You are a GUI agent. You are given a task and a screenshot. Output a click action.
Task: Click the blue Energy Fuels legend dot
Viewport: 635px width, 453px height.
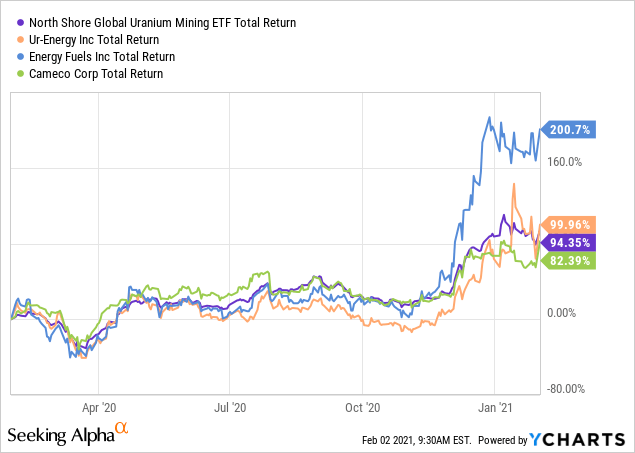[21, 57]
